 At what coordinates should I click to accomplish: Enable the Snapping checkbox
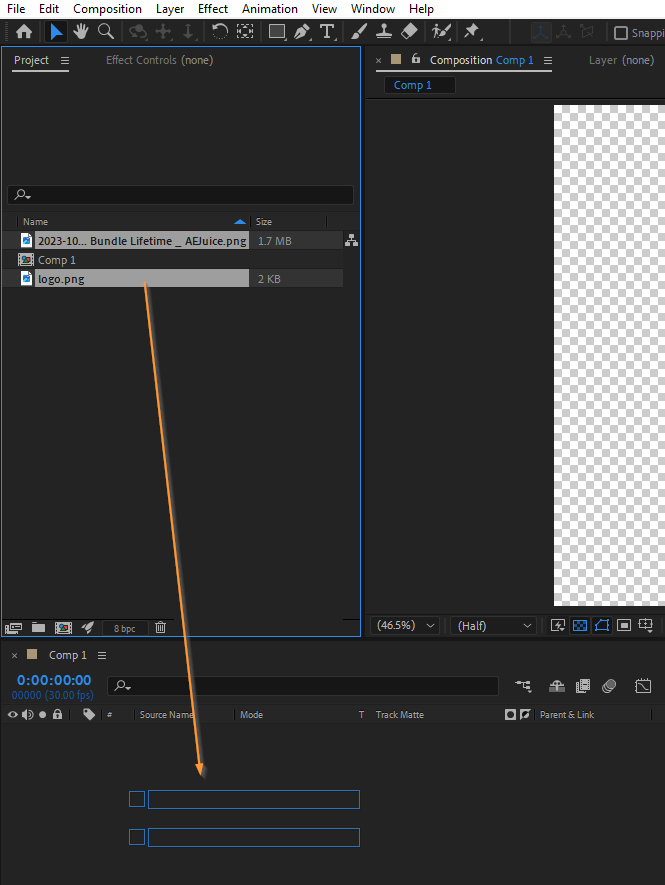(620, 33)
